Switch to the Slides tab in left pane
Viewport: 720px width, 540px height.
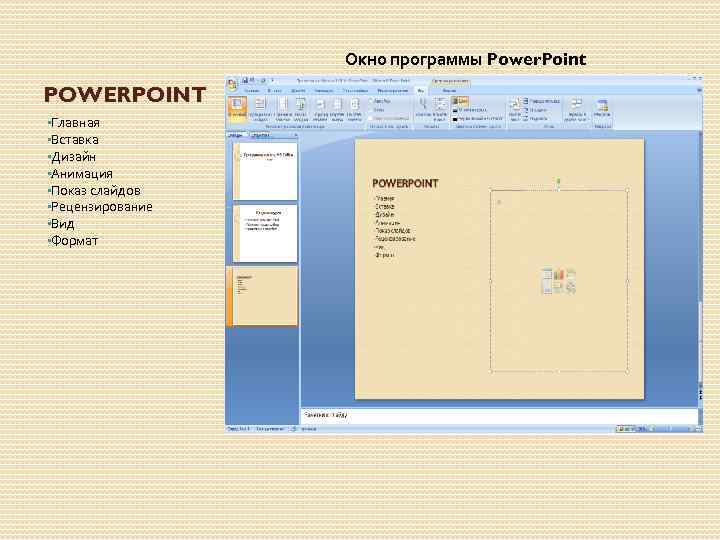click(236, 135)
